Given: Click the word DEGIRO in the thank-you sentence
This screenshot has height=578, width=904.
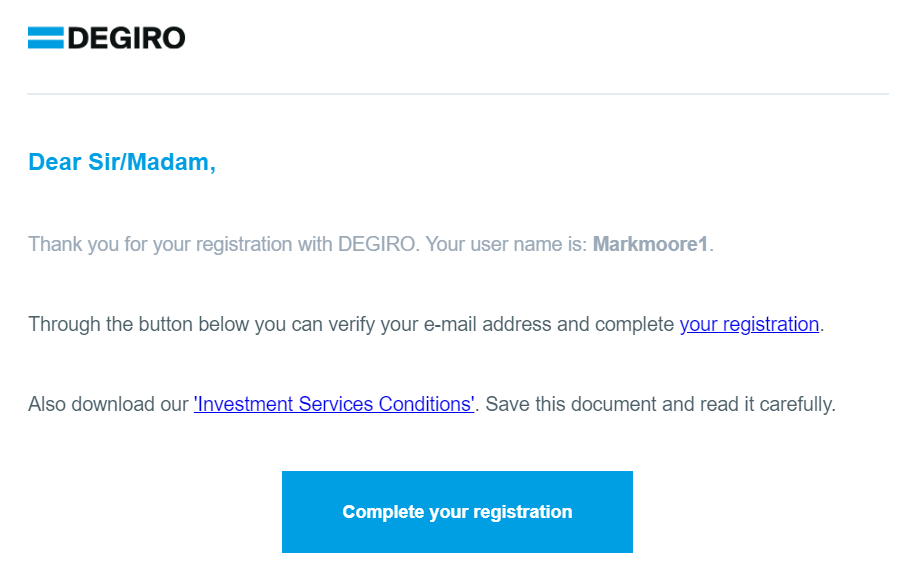Looking at the screenshot, I should pos(375,244).
